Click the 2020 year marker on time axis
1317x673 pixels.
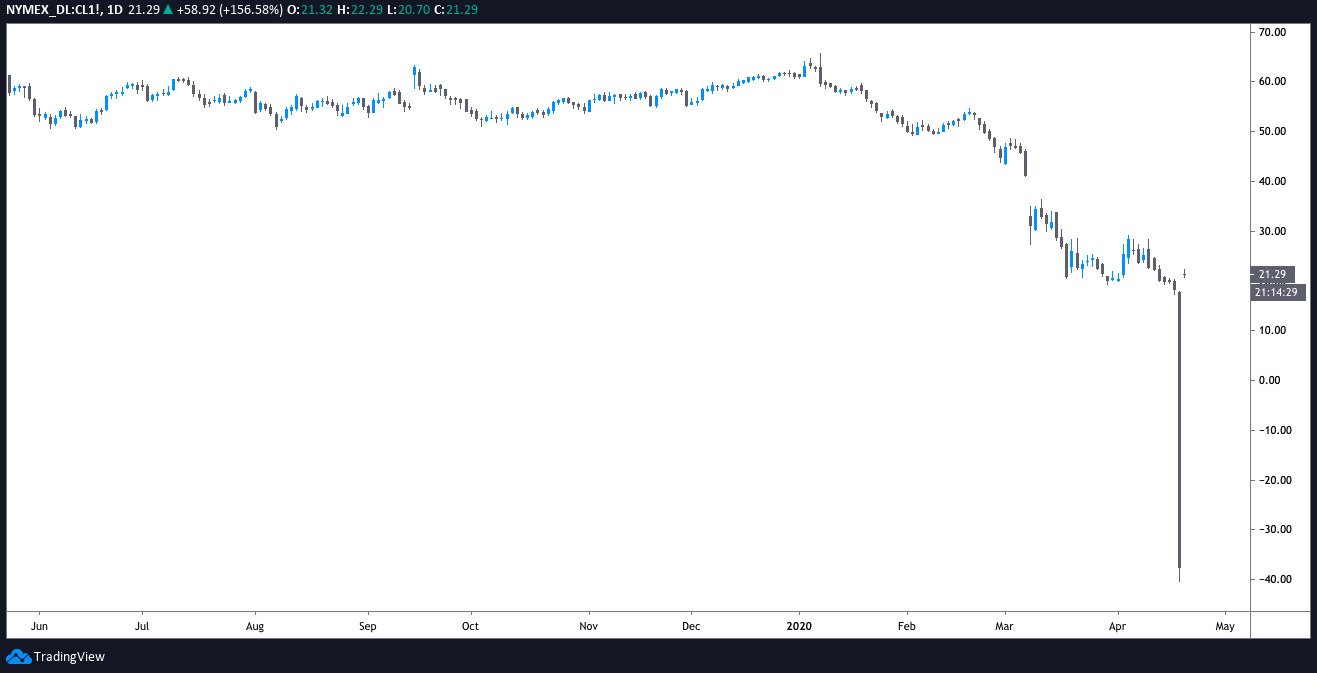coord(799,626)
